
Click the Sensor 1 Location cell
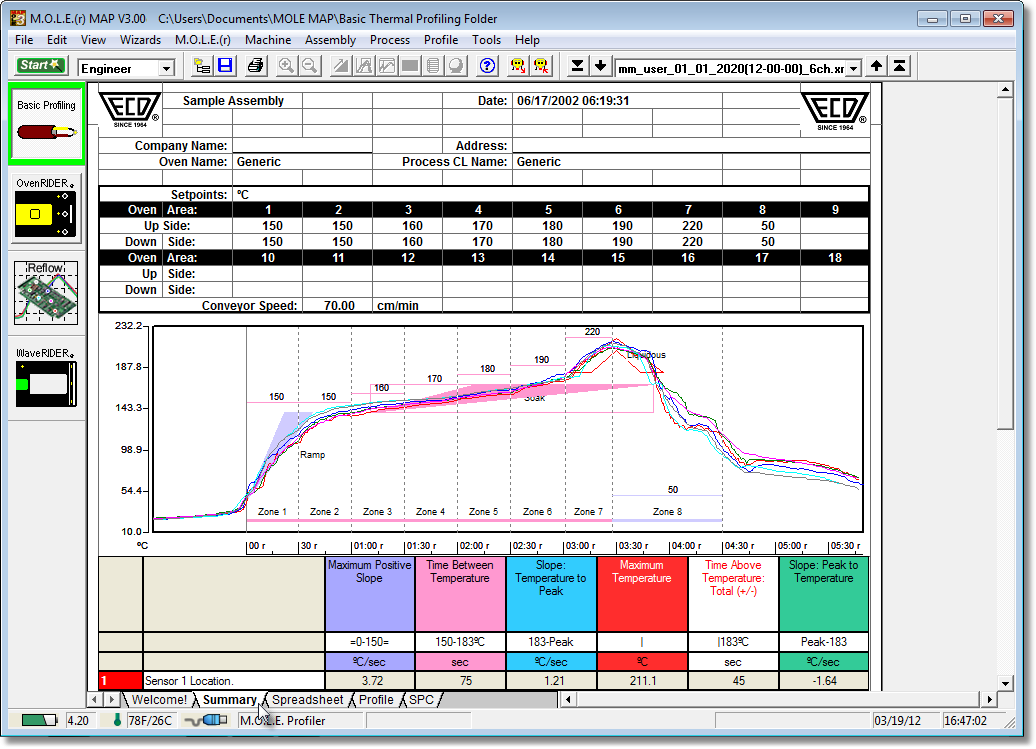pos(233,680)
